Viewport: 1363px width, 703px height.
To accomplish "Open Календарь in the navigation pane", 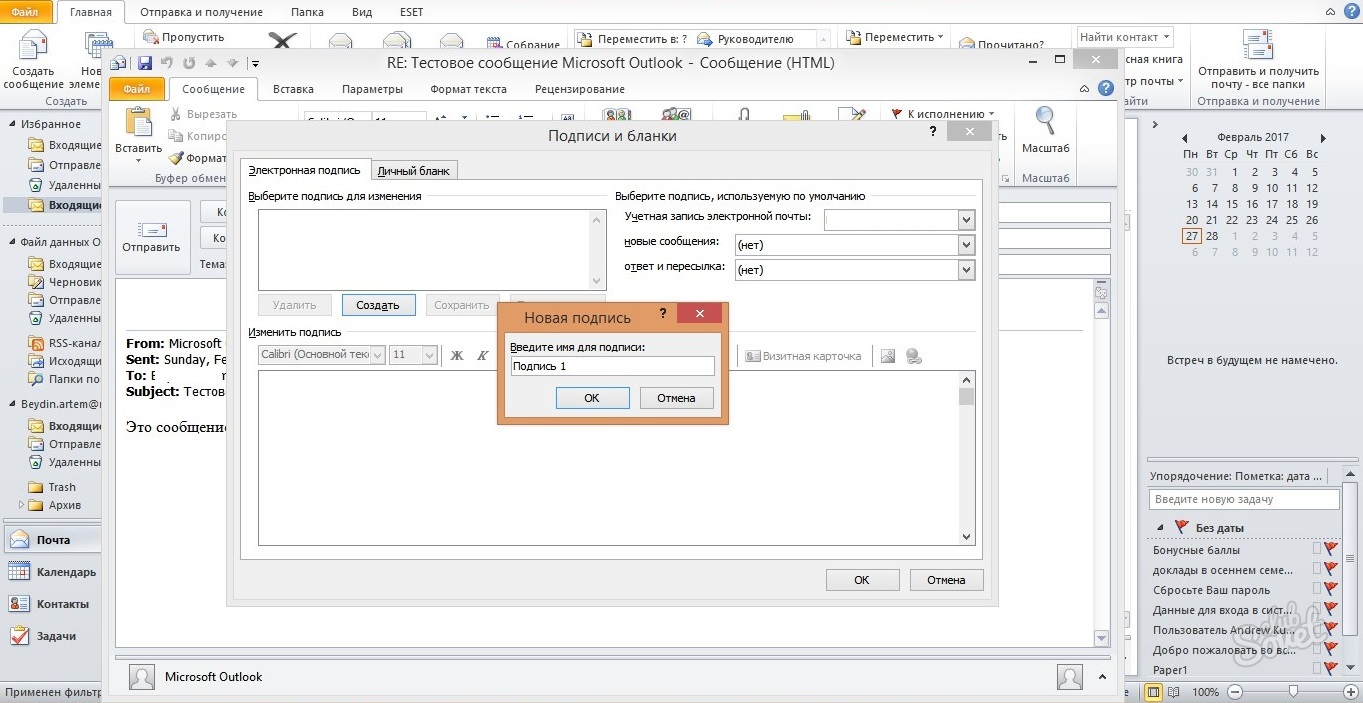I will pos(66,572).
